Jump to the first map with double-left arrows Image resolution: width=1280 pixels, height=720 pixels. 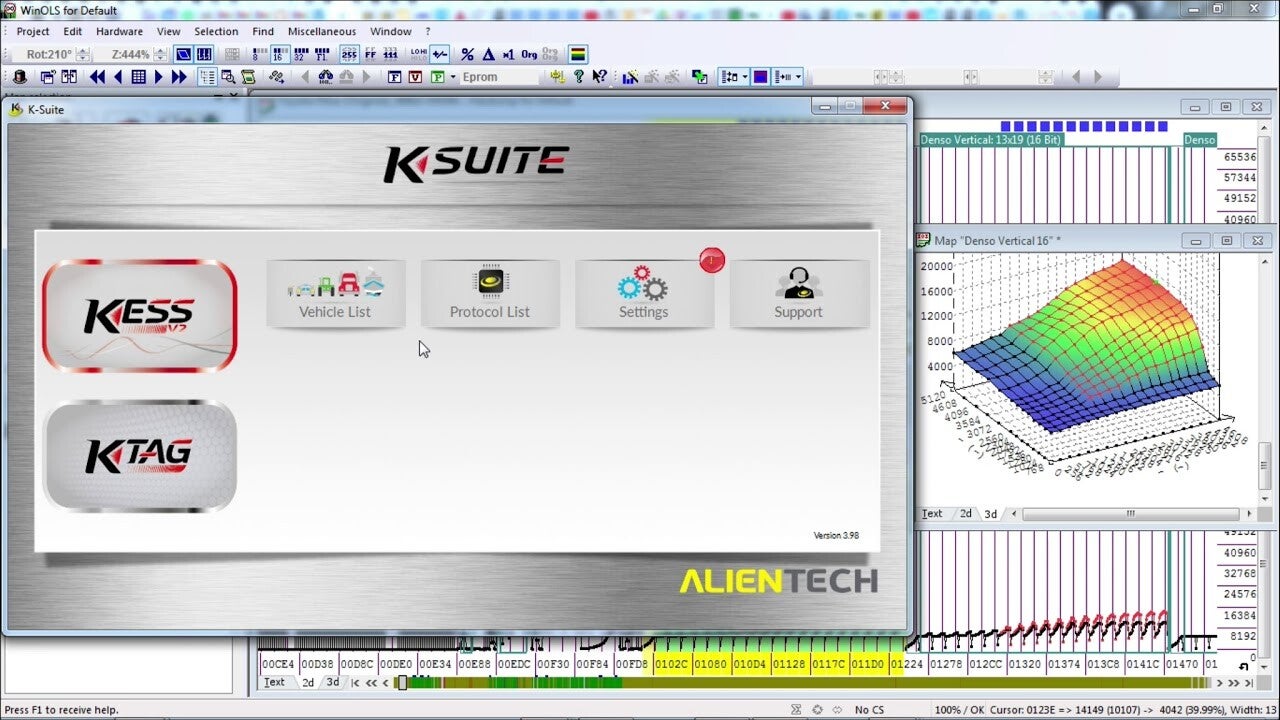pos(97,77)
